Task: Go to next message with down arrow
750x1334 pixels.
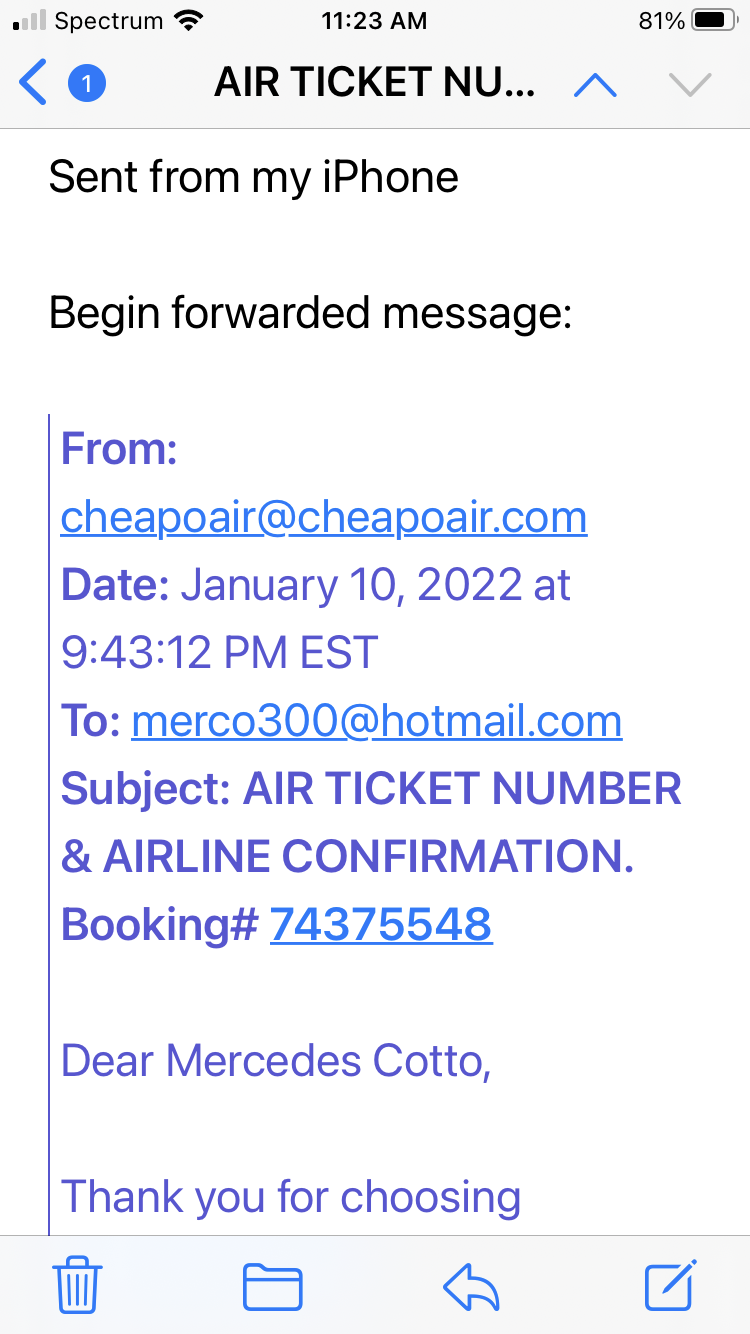Action: click(689, 85)
